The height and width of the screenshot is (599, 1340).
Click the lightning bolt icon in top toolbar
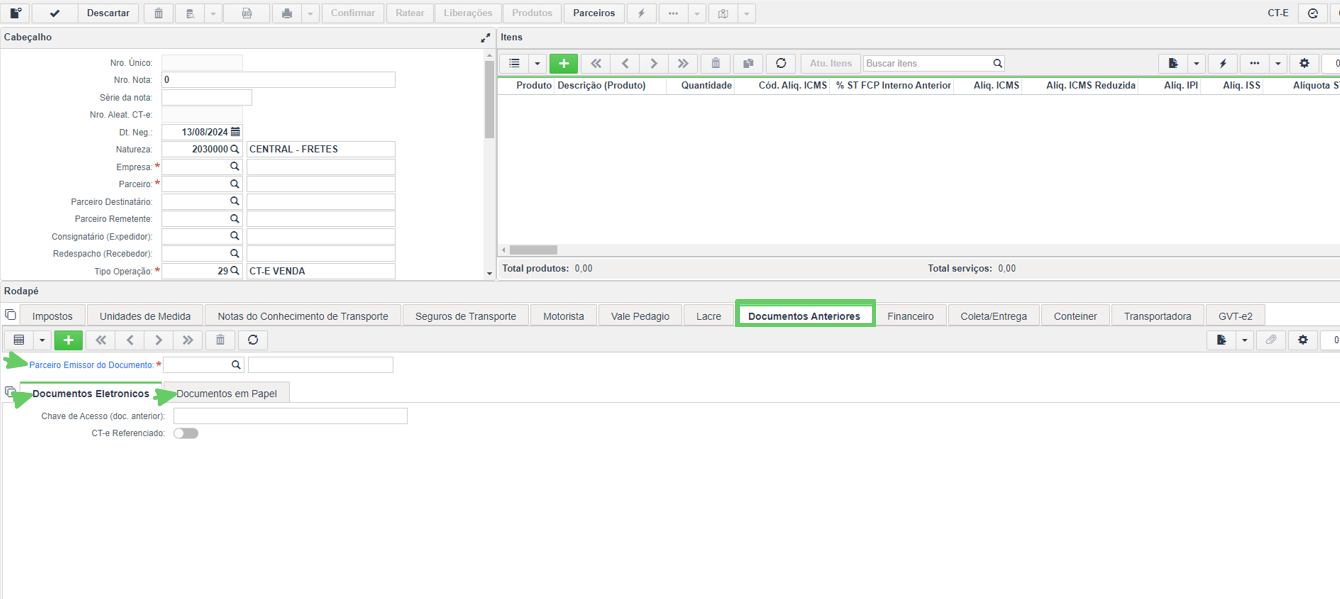(641, 13)
